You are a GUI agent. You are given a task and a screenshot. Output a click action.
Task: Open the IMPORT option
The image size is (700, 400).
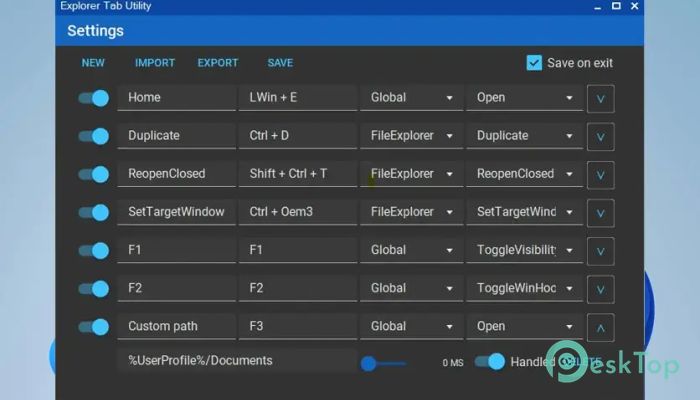155,63
